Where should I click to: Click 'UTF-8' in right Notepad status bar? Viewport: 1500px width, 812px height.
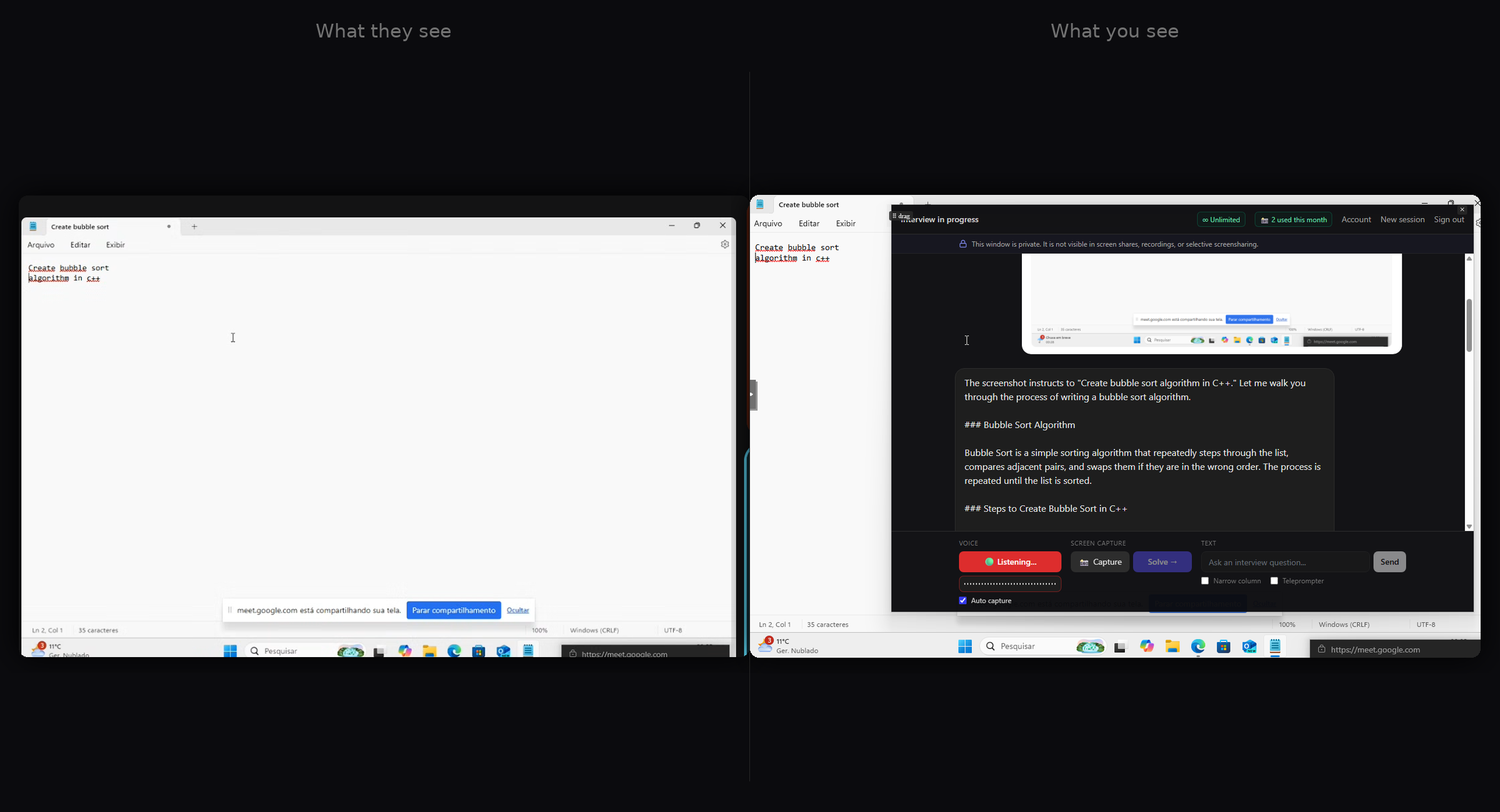point(1426,625)
